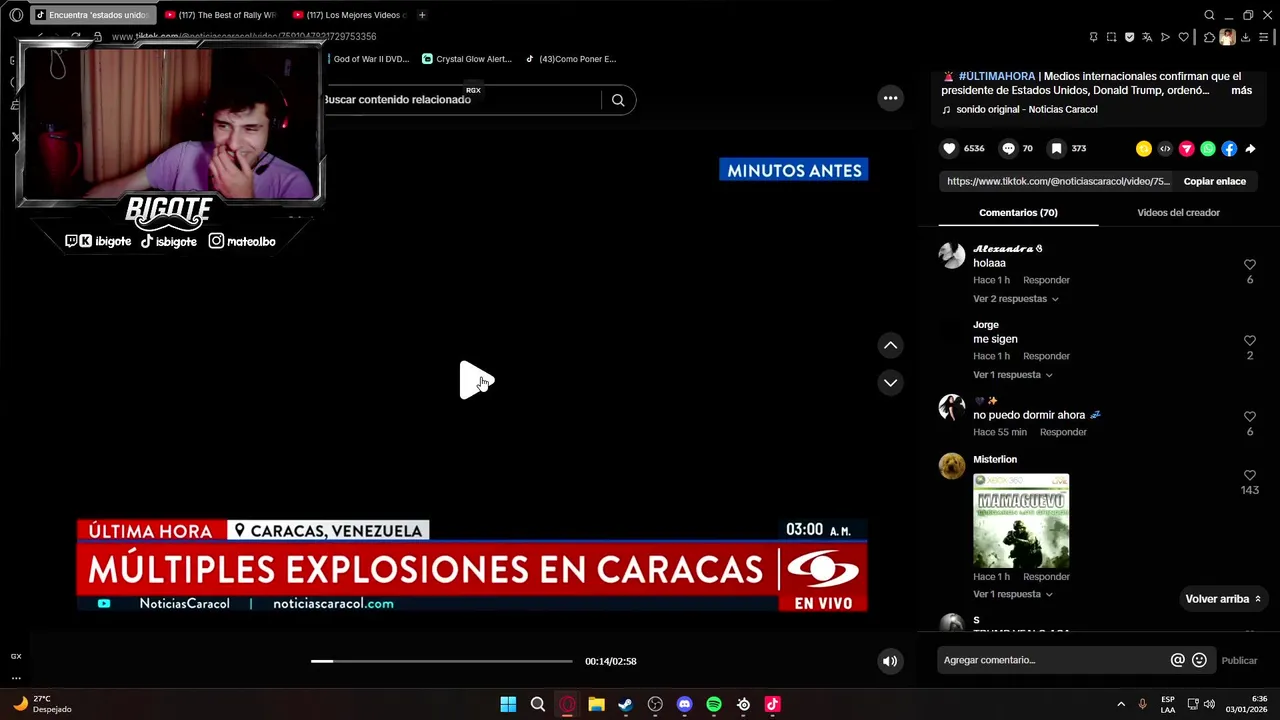Like the no puedo dormir ahora comment
The width and height of the screenshot is (1280, 720).
(1249, 416)
